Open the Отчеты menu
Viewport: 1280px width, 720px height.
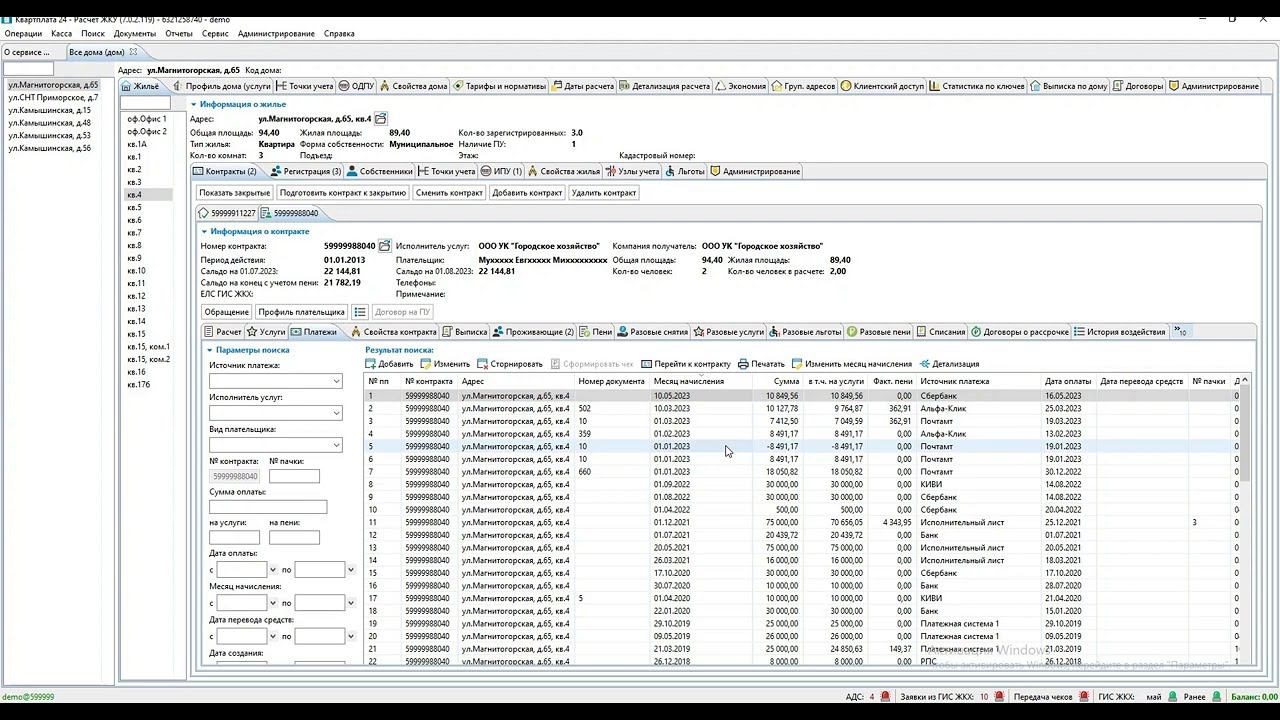click(x=179, y=33)
